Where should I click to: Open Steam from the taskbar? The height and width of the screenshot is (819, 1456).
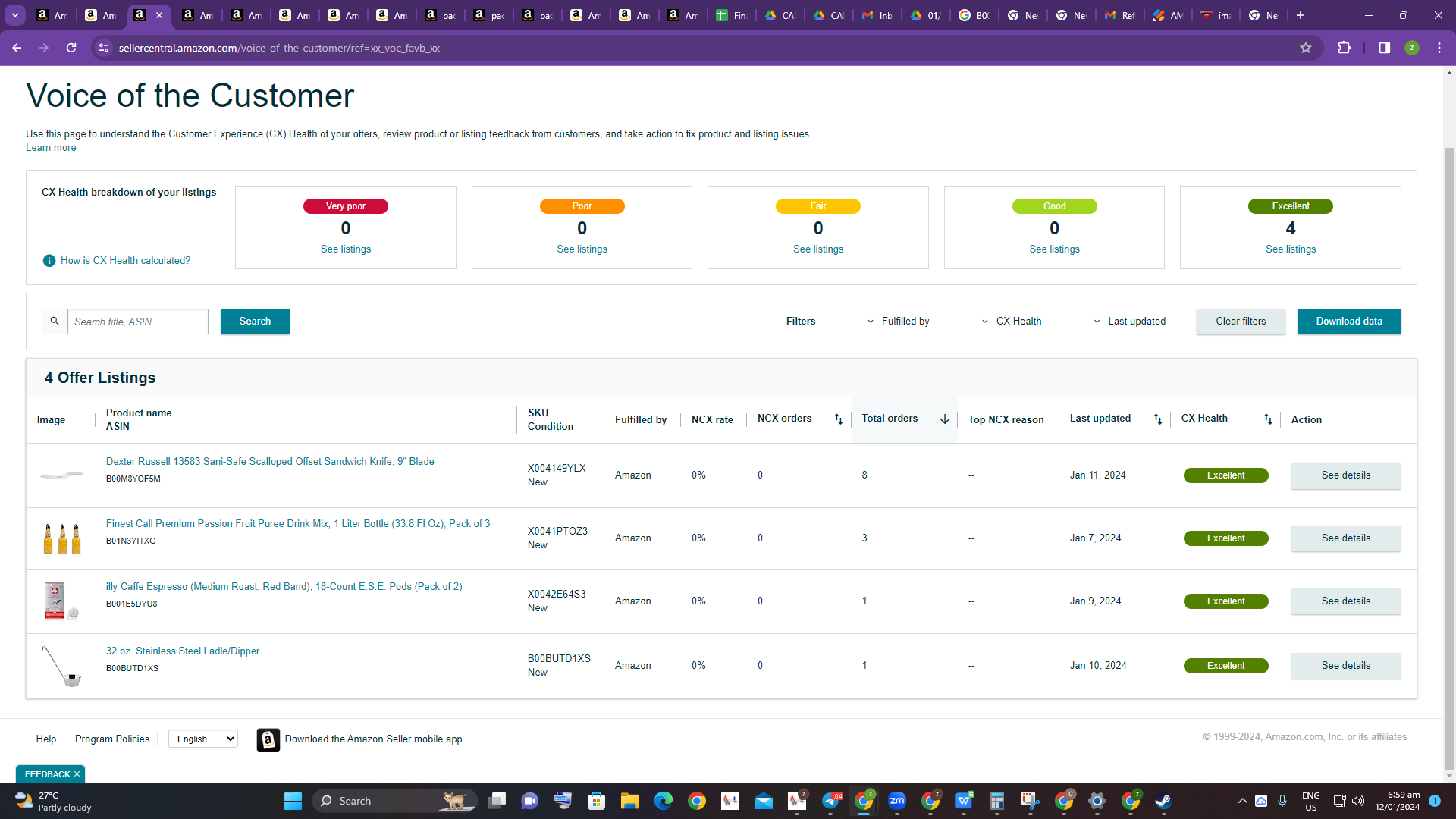coord(1163,801)
